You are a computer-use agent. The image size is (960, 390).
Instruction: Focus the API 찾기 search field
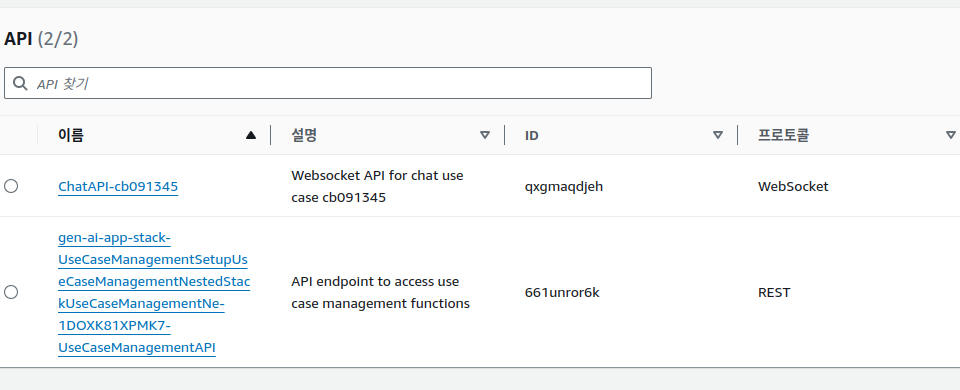coord(328,83)
